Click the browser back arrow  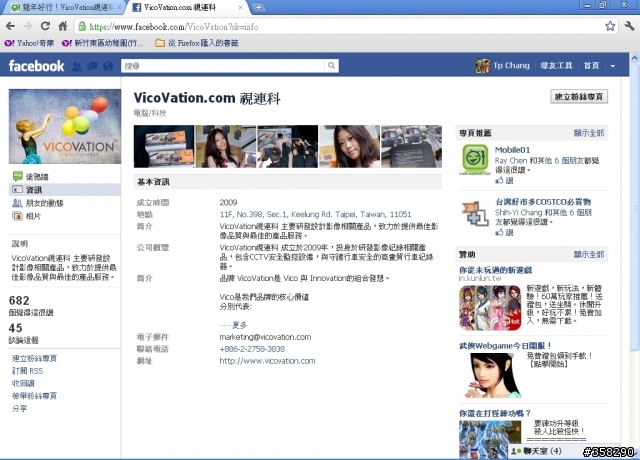(11, 27)
